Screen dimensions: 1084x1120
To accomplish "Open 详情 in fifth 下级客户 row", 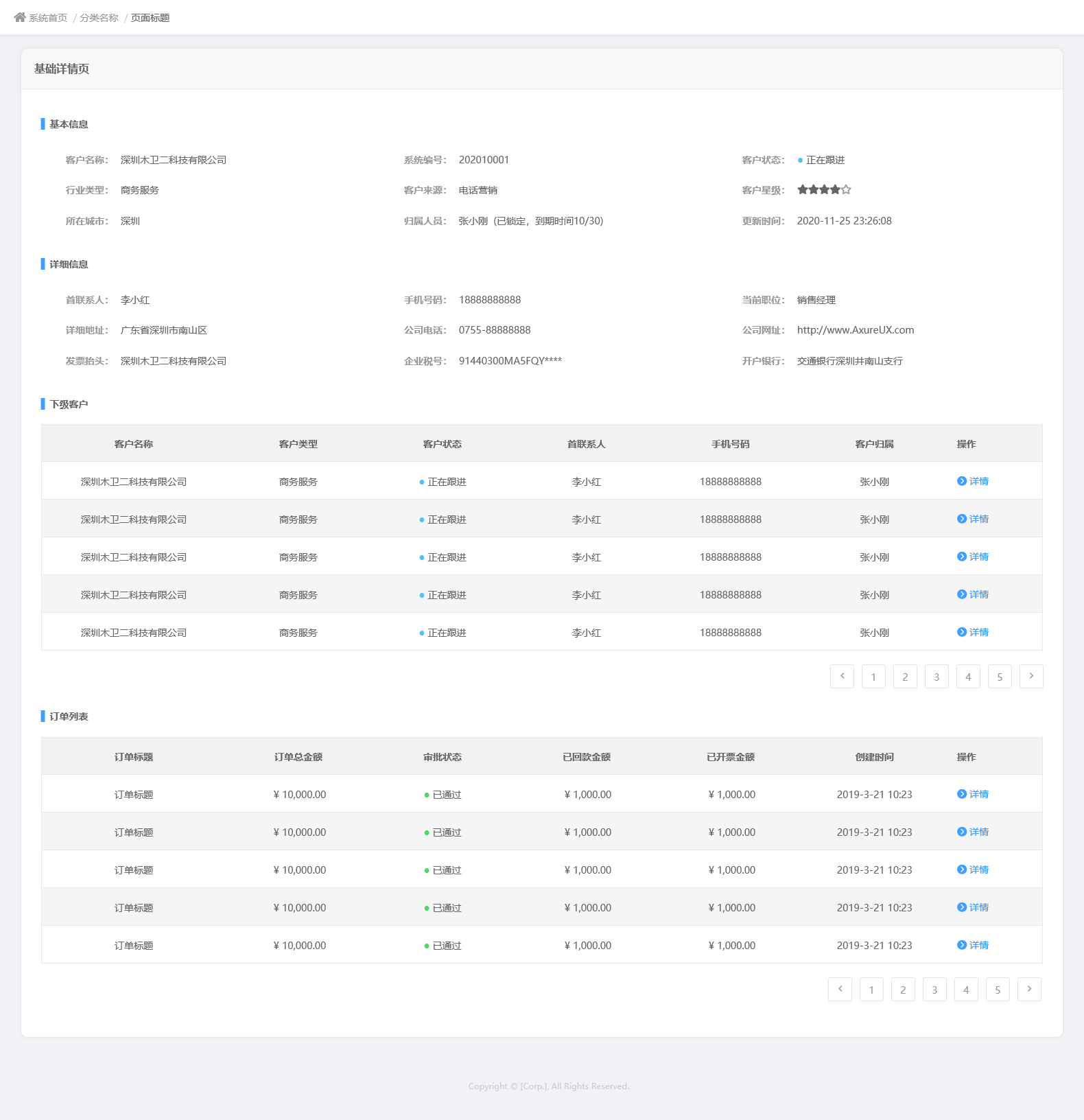I will point(973,632).
